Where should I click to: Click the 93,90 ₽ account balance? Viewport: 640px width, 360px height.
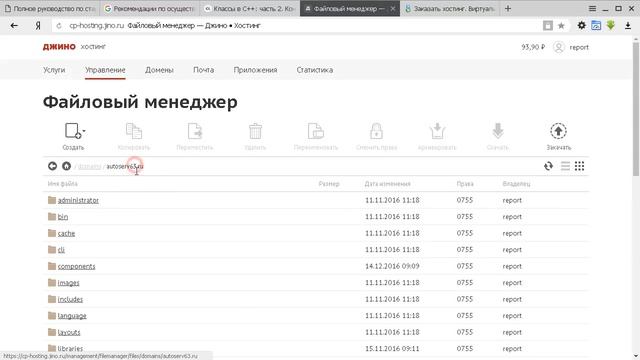click(533, 47)
